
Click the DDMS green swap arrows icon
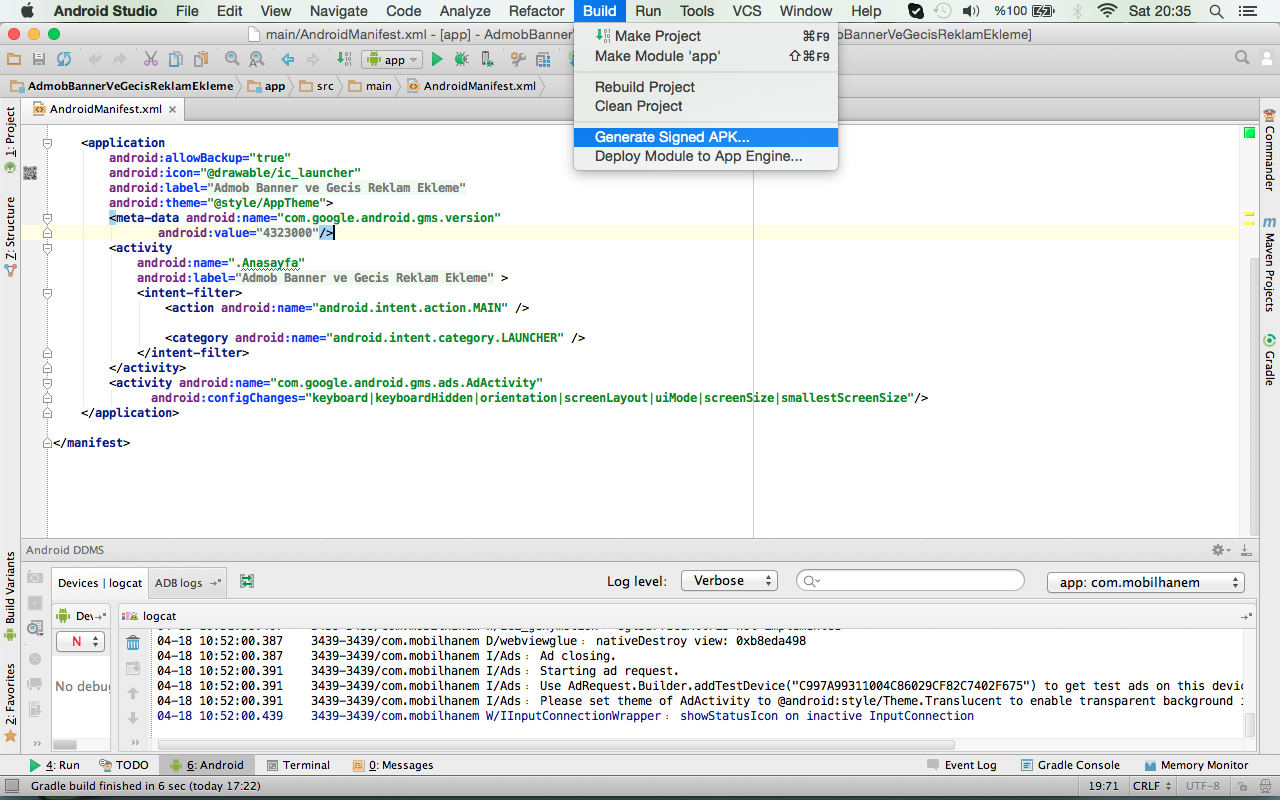(x=247, y=581)
